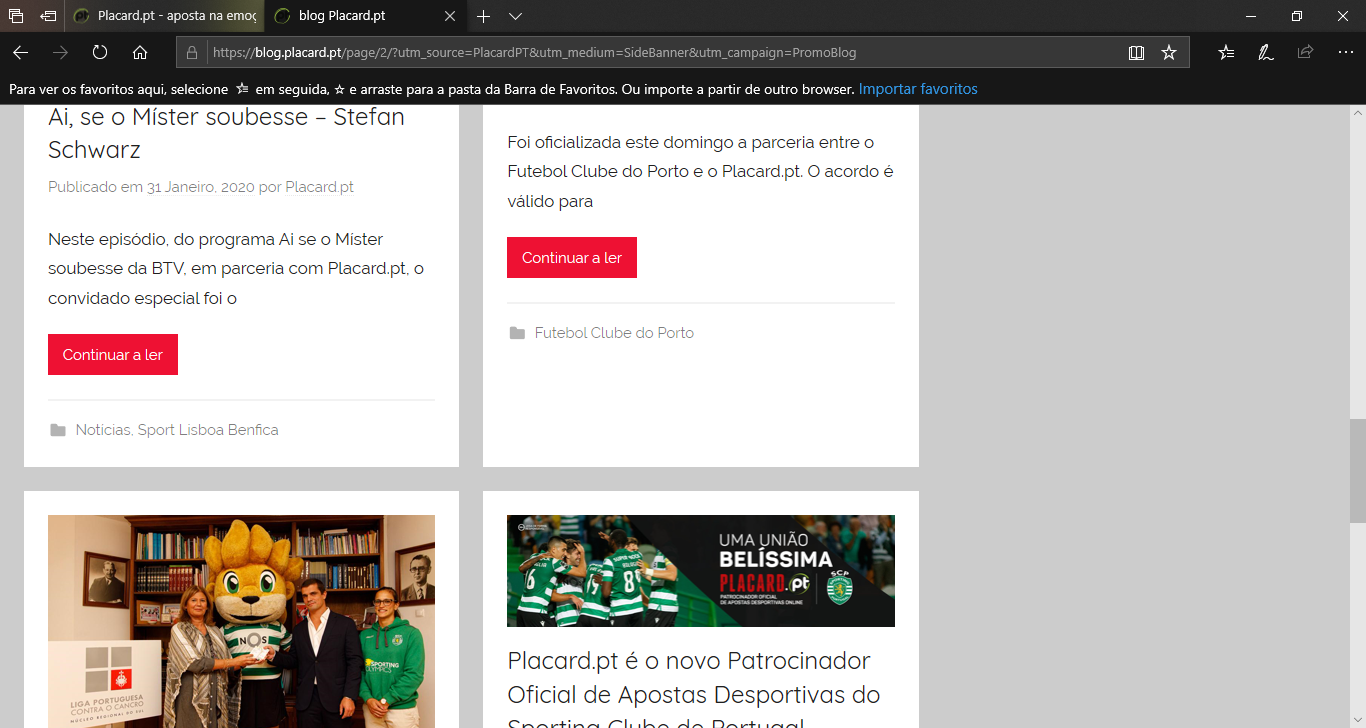Image resolution: width=1366 pixels, height=728 pixels.
Task: Open the favorites hub icon
Action: (x=1226, y=52)
